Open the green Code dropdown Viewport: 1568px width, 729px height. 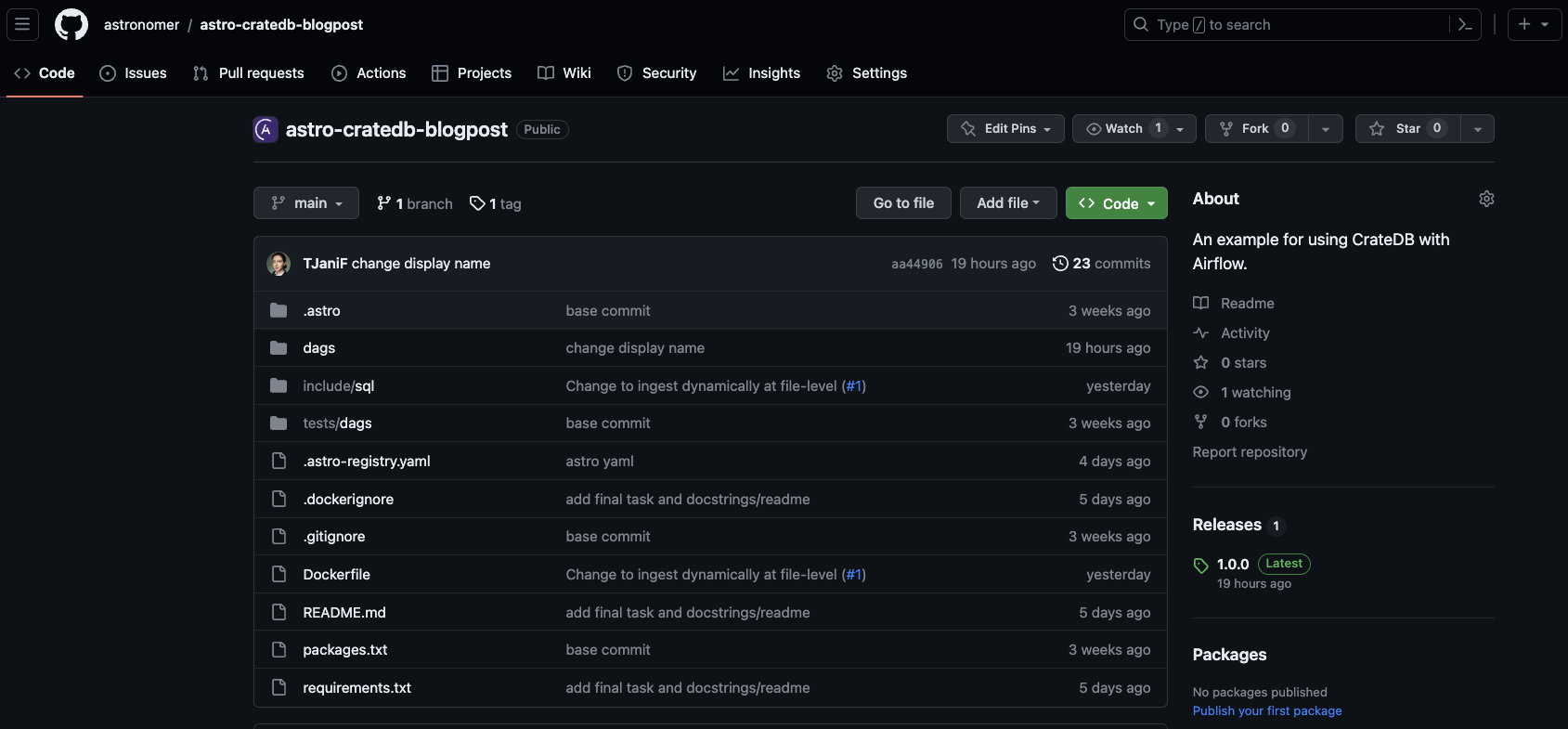tap(1117, 203)
